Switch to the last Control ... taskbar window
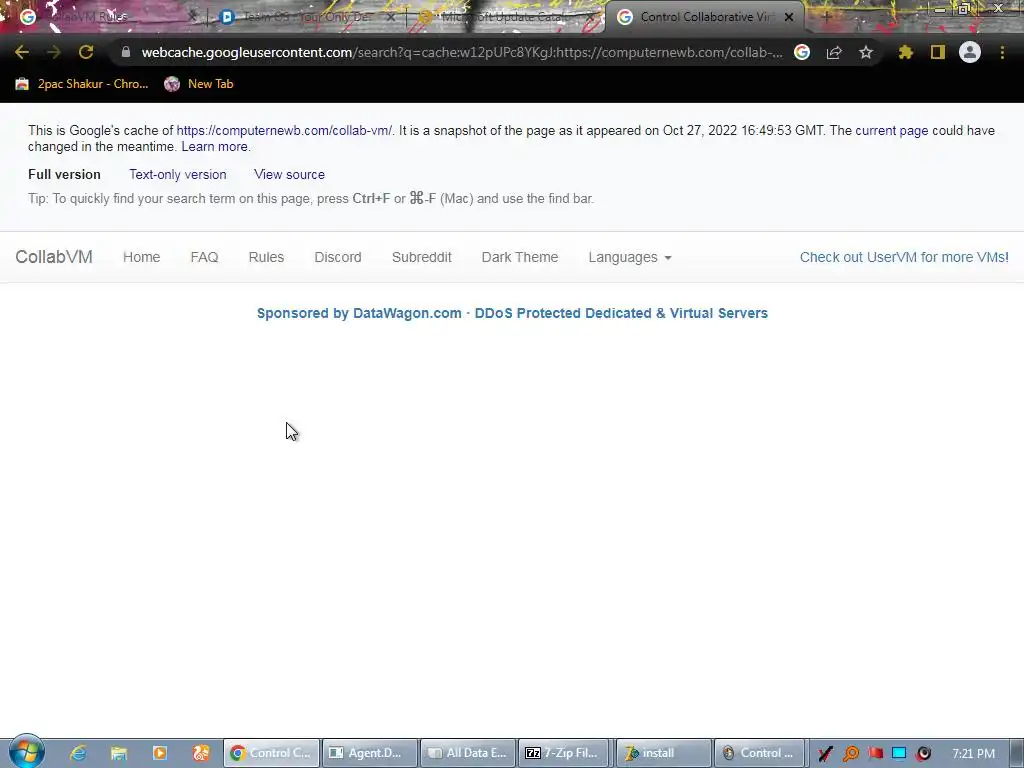This screenshot has width=1024, height=768. tap(761, 753)
